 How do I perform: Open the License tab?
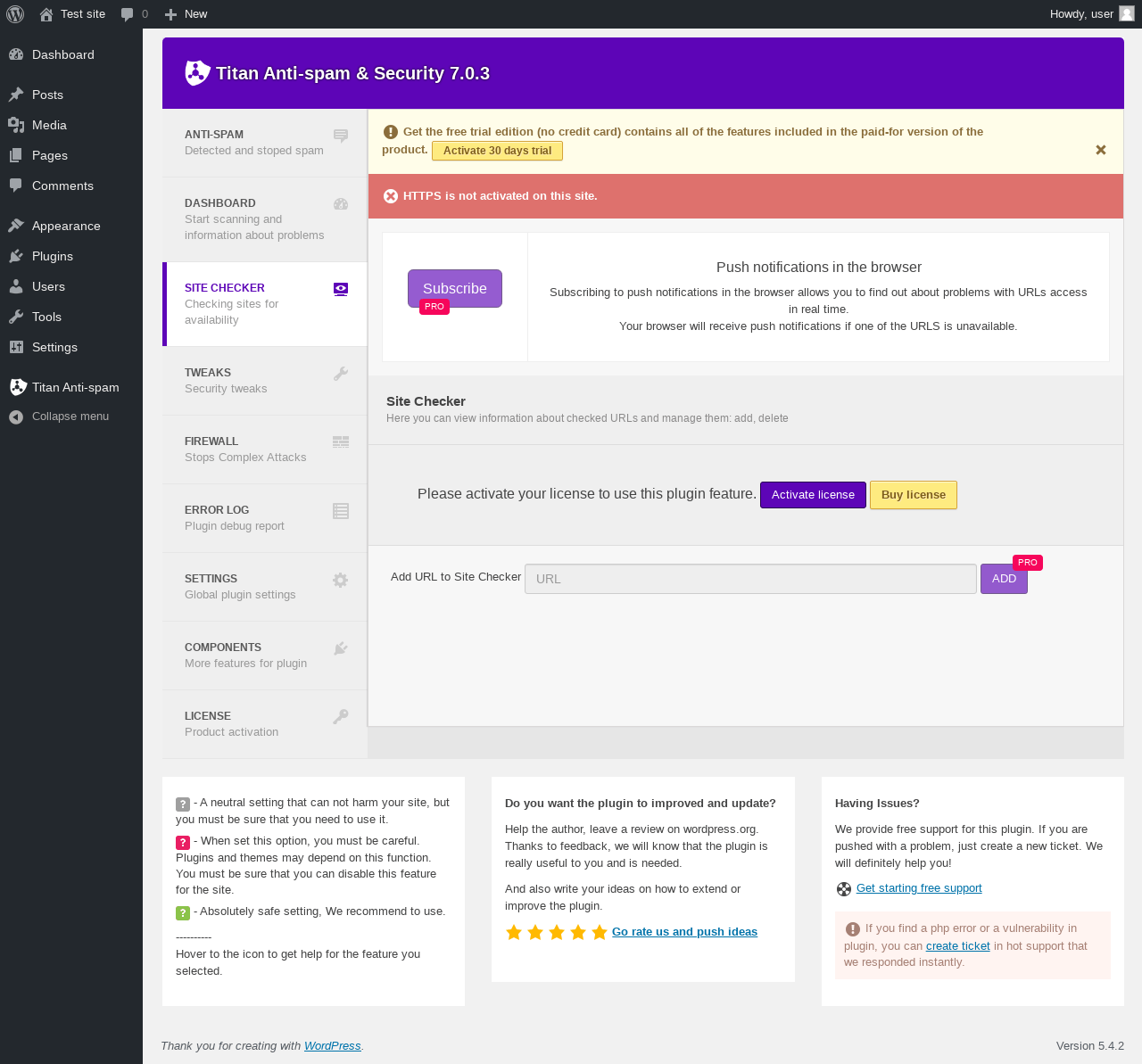click(265, 724)
